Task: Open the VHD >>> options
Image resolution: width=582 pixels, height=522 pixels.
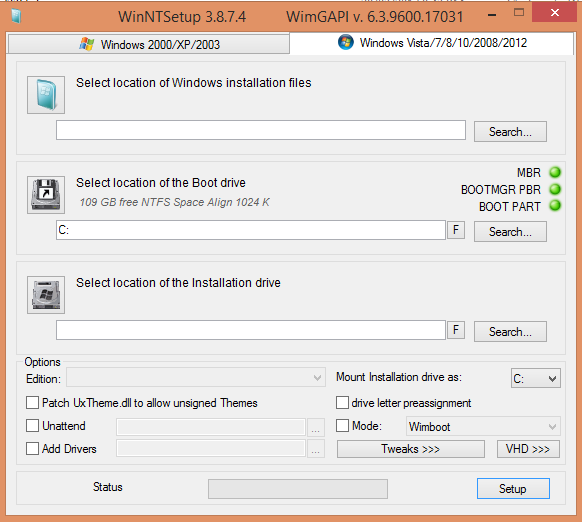Action: pos(528,449)
